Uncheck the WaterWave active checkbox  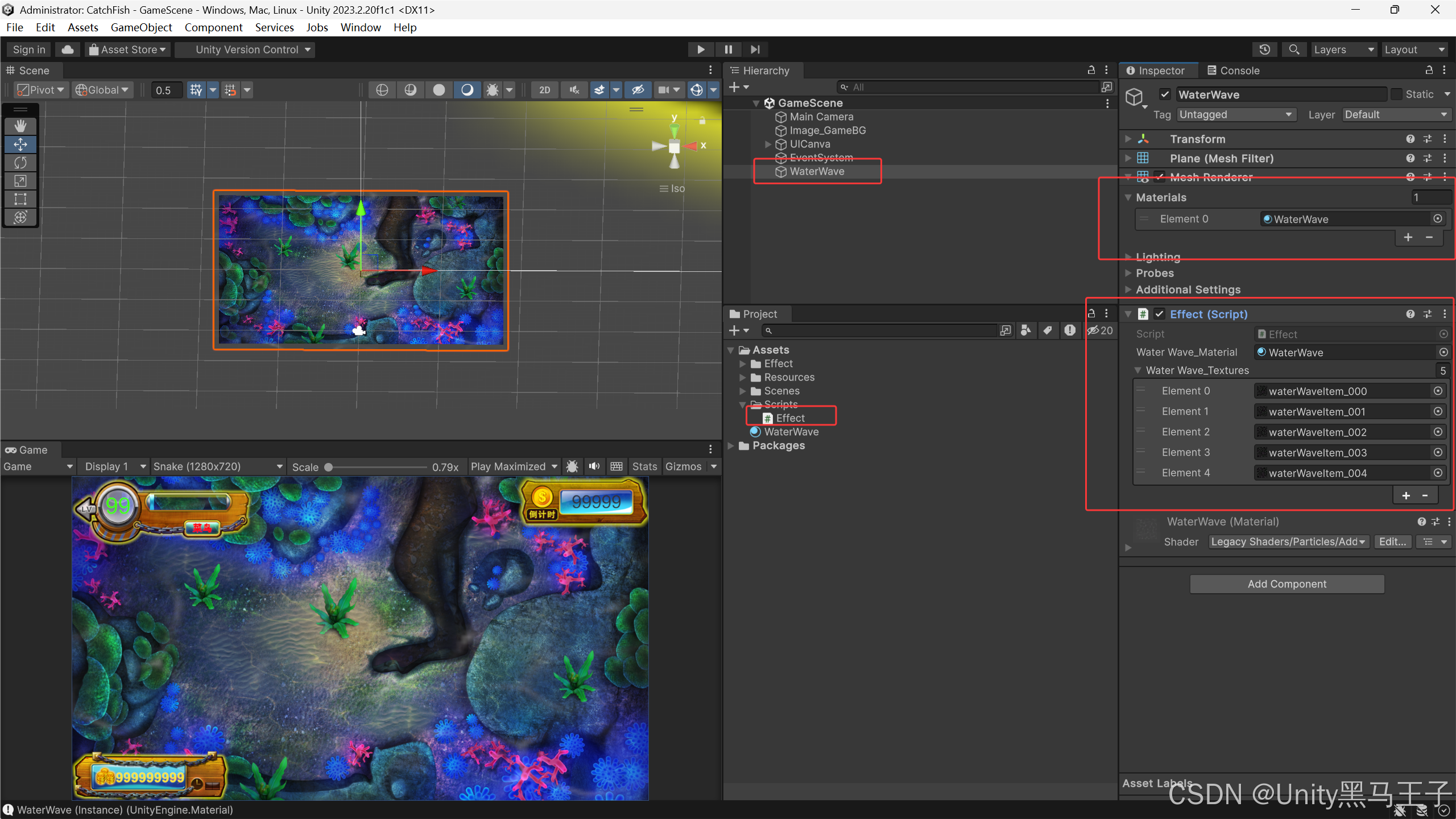[x=1165, y=94]
